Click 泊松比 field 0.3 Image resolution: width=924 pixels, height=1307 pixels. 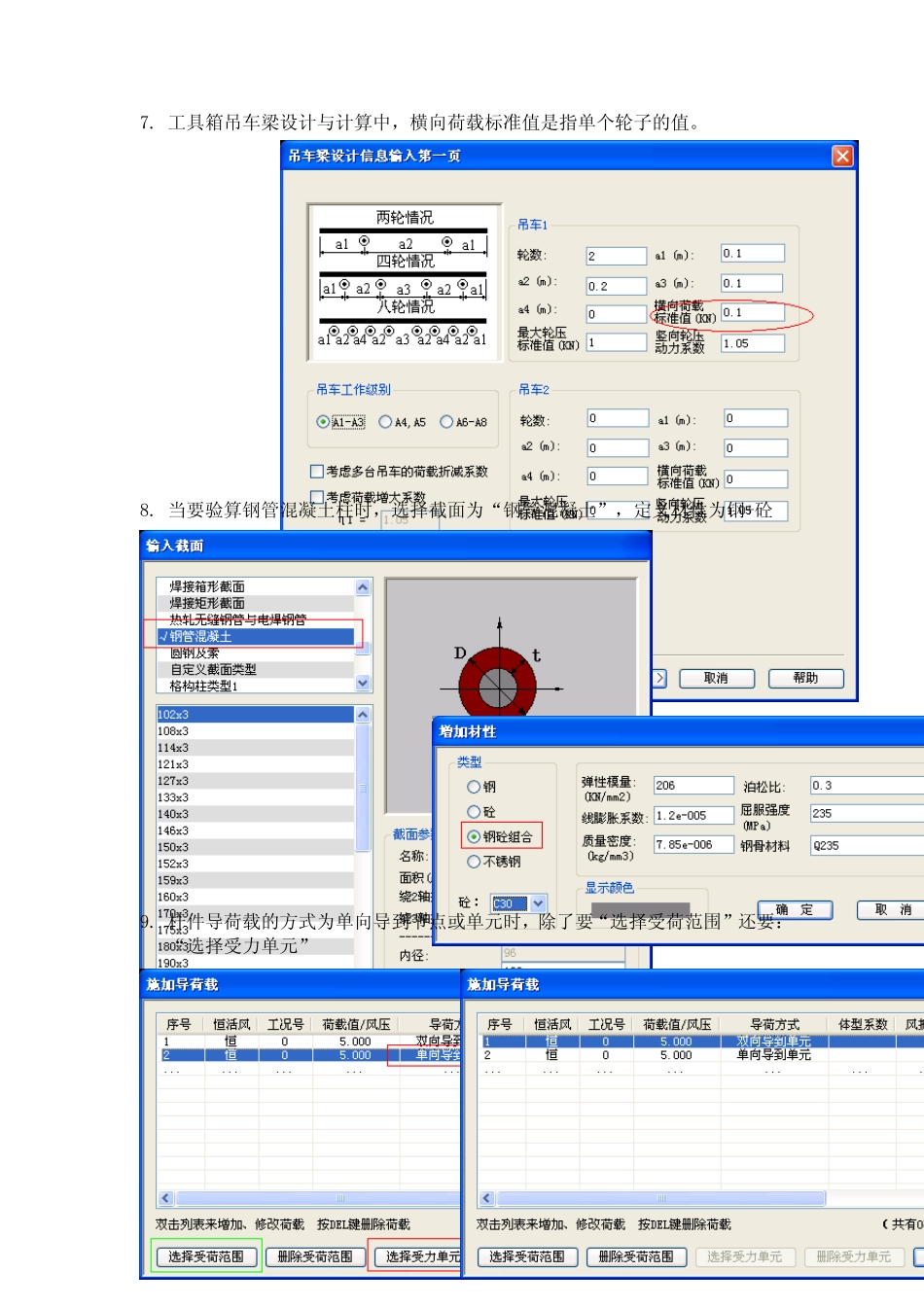866,786
